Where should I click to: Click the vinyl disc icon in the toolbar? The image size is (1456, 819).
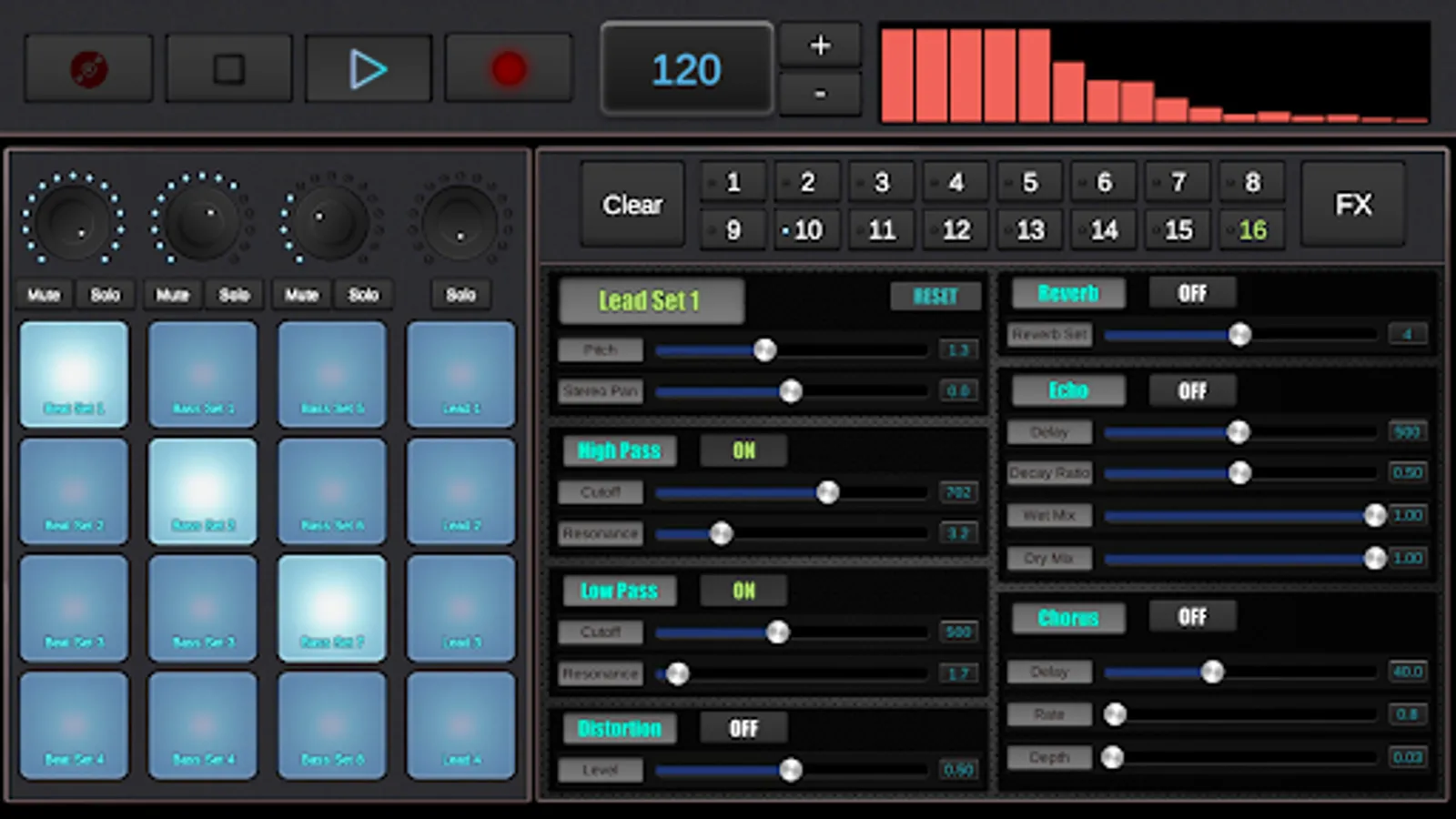(x=87, y=67)
